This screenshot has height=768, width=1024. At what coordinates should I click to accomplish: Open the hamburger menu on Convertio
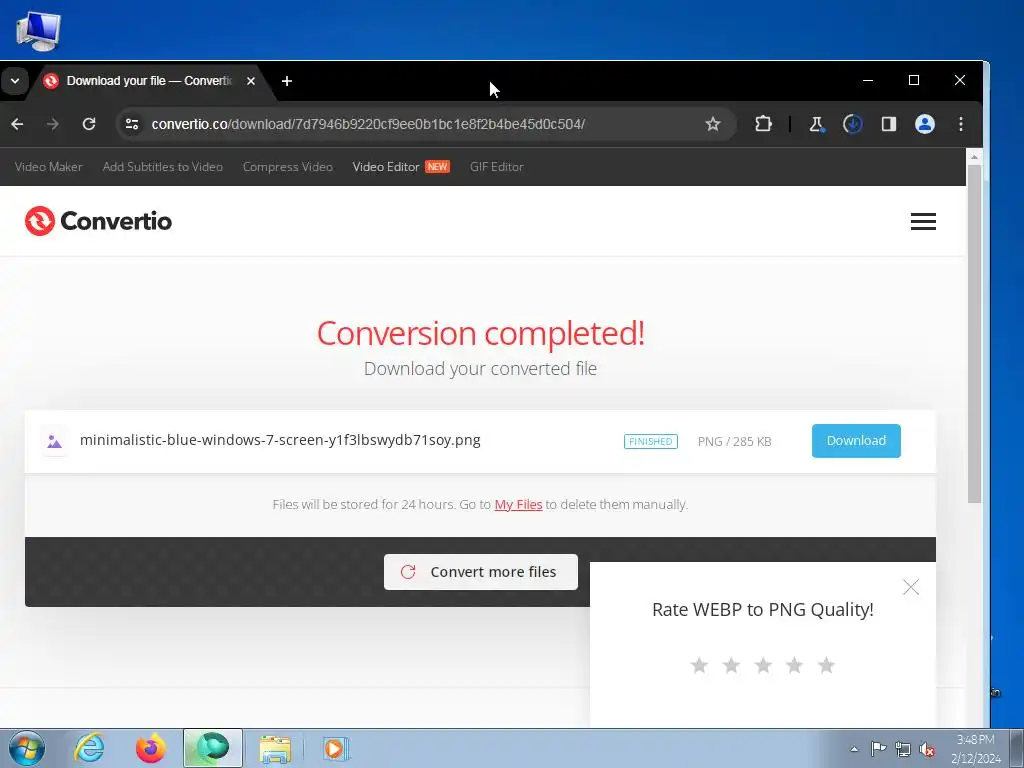click(923, 221)
